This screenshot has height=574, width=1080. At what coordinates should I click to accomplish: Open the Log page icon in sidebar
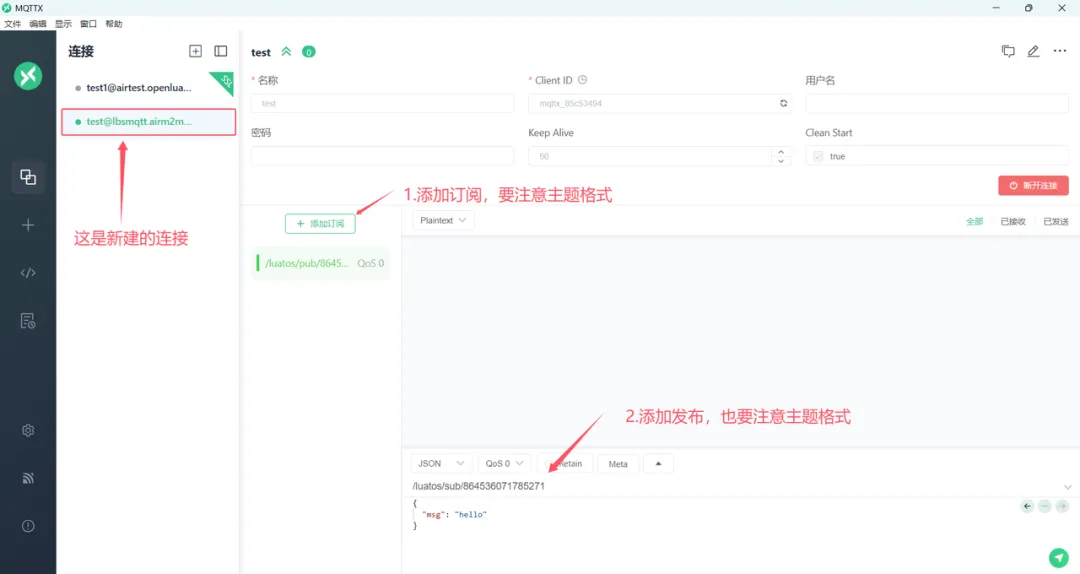[28, 320]
